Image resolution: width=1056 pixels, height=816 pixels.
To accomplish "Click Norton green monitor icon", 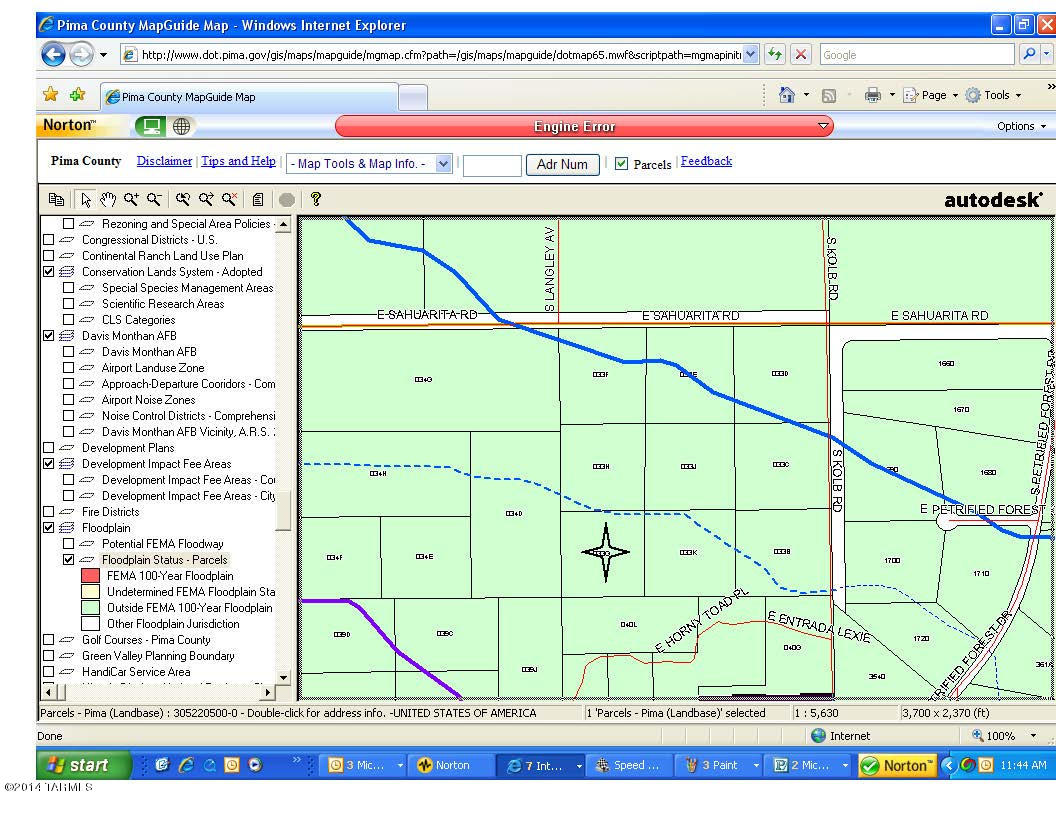I will point(150,126).
